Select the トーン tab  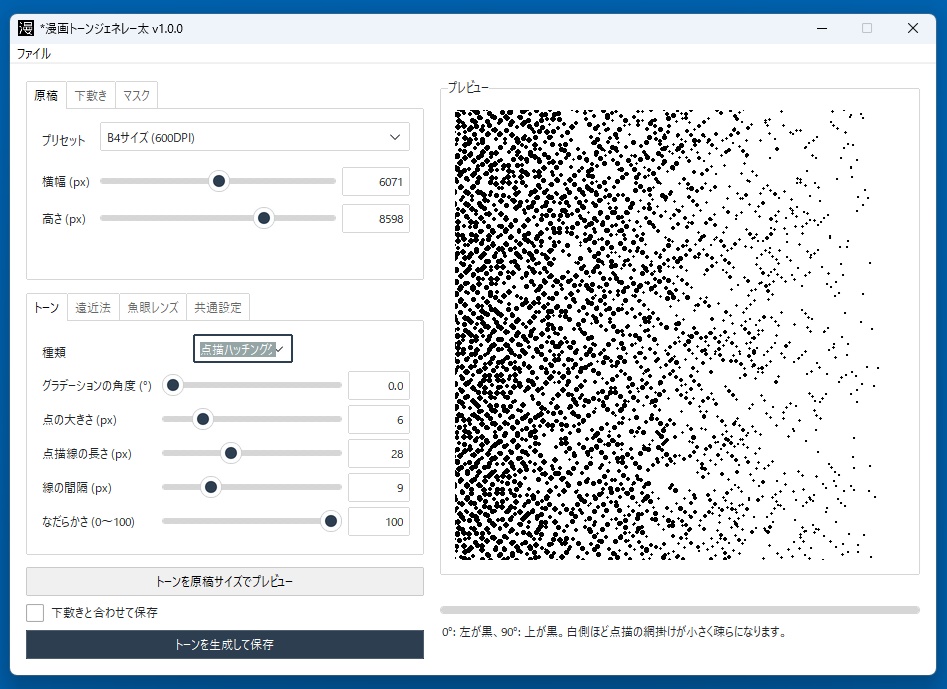[x=47, y=307]
